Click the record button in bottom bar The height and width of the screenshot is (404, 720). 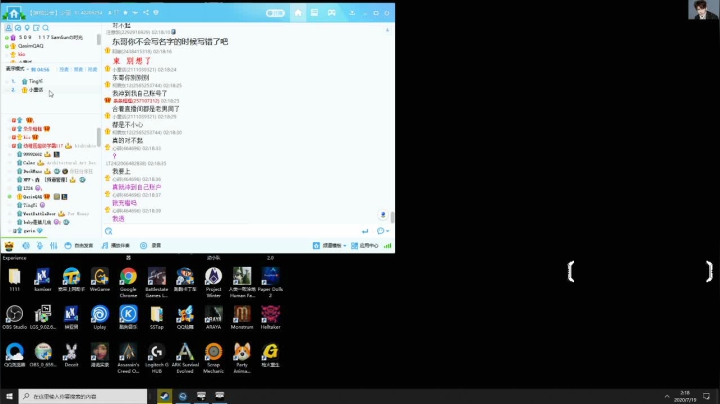tap(151, 246)
